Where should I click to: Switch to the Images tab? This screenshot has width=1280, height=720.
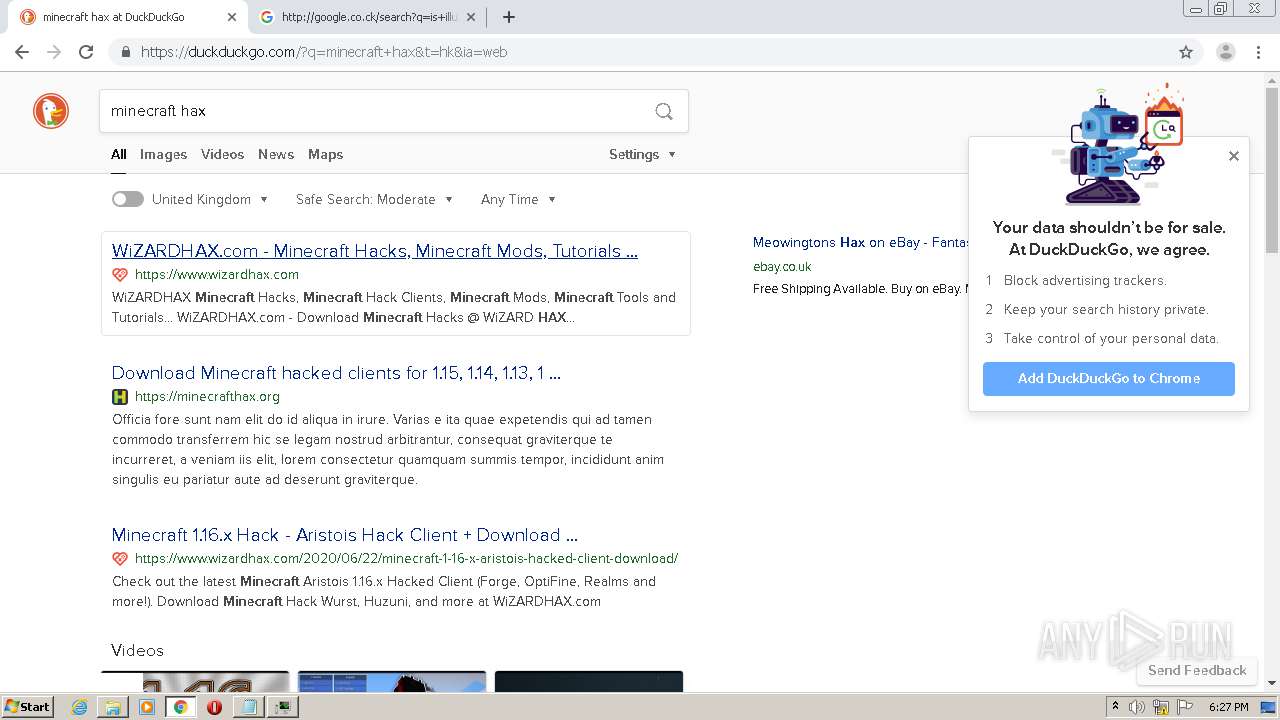click(163, 154)
